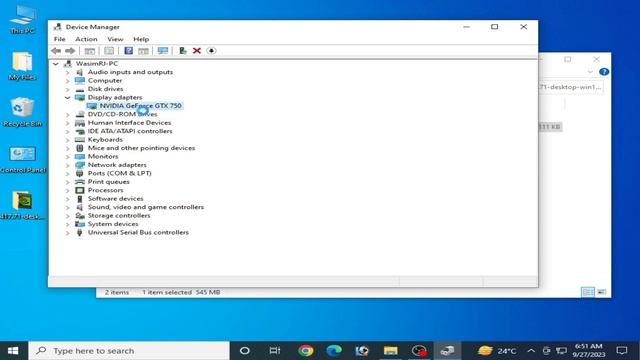Screen dimensions: 640x360
Task: Click the large icons view icon in Explorer
Action: click(x=602, y=292)
